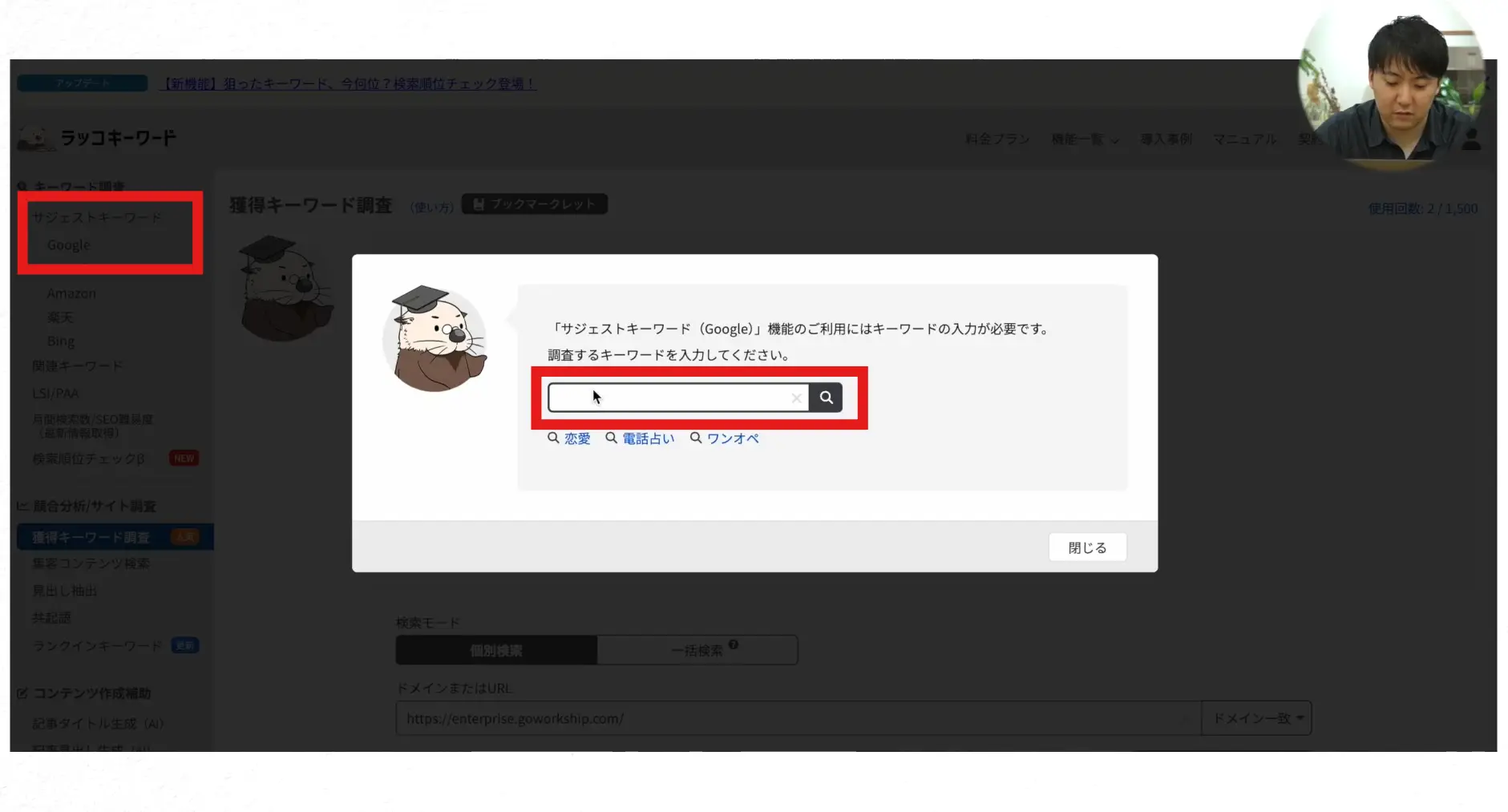Open the ドメイン一致 dropdown
1508x812 pixels.
coord(1256,718)
